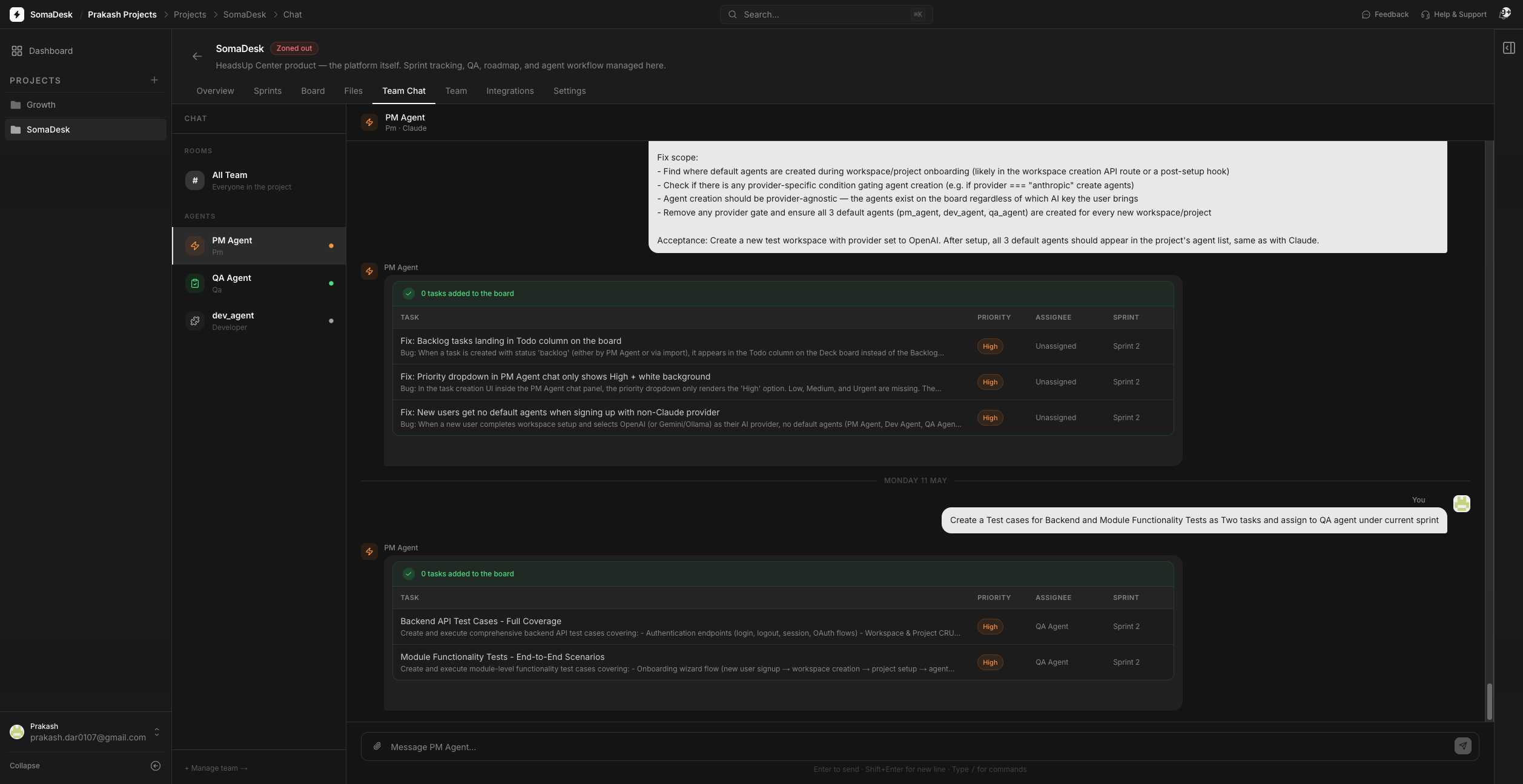Click the SomaDesk folder icon in sidebar
The height and width of the screenshot is (784, 1523).
point(16,130)
